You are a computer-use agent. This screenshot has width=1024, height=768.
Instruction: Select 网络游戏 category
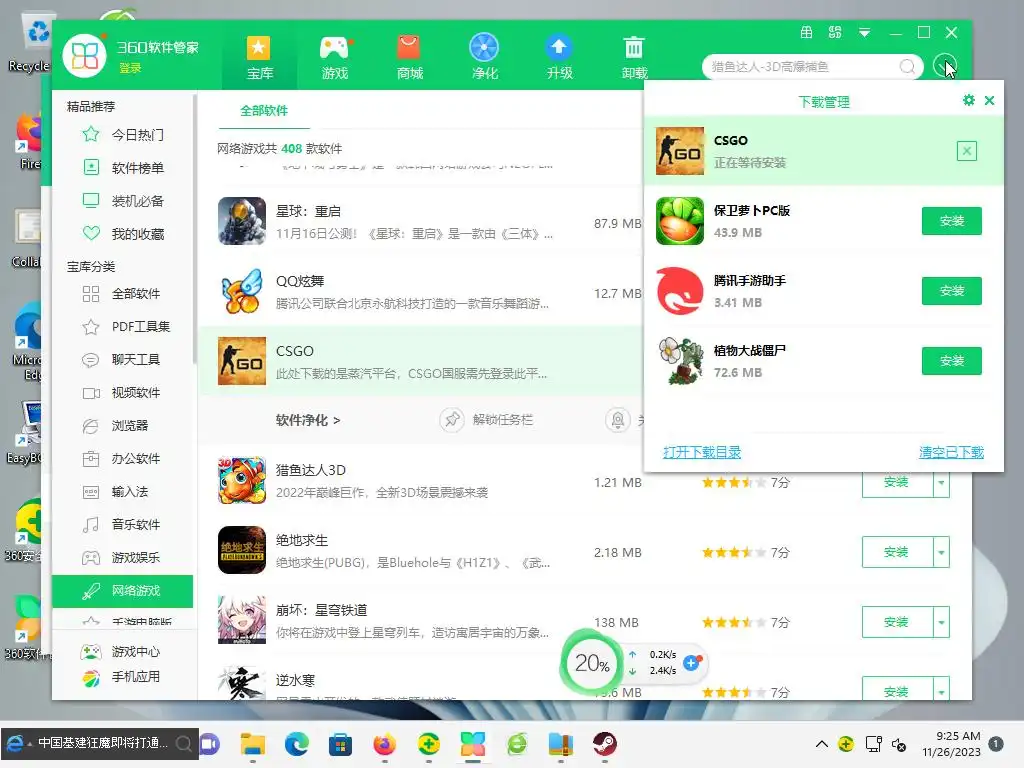[123, 590]
